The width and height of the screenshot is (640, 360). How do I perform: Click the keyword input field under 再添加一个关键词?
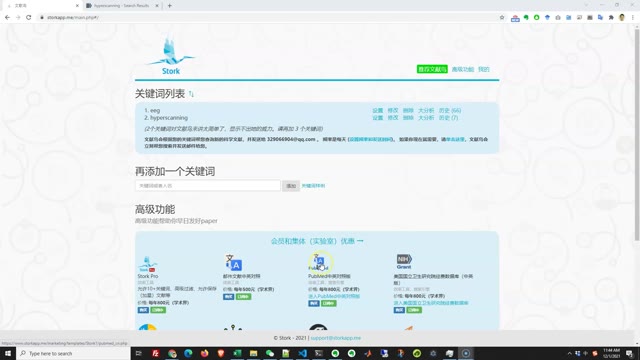tap(208, 186)
